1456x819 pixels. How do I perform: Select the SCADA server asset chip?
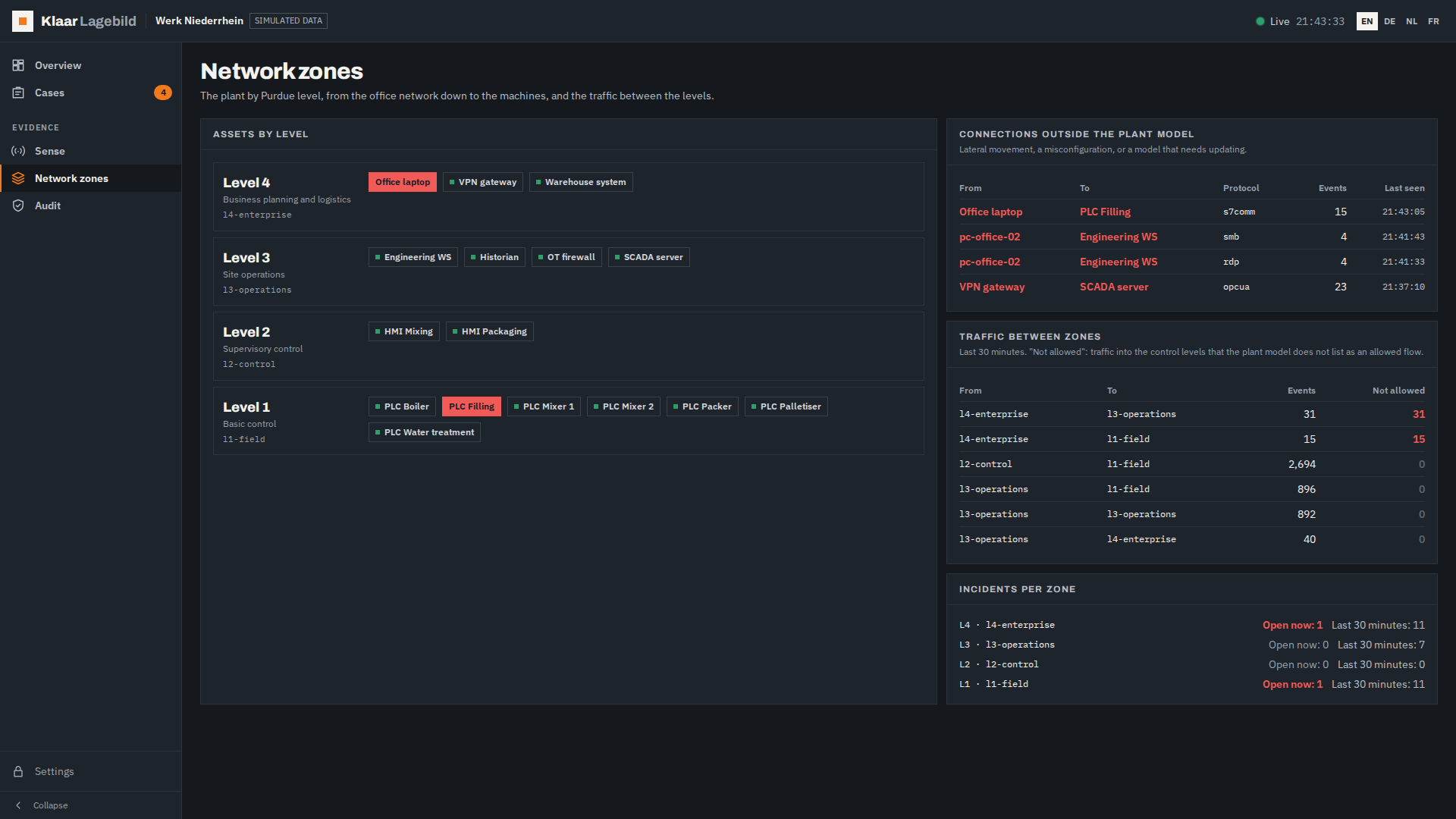[649, 257]
